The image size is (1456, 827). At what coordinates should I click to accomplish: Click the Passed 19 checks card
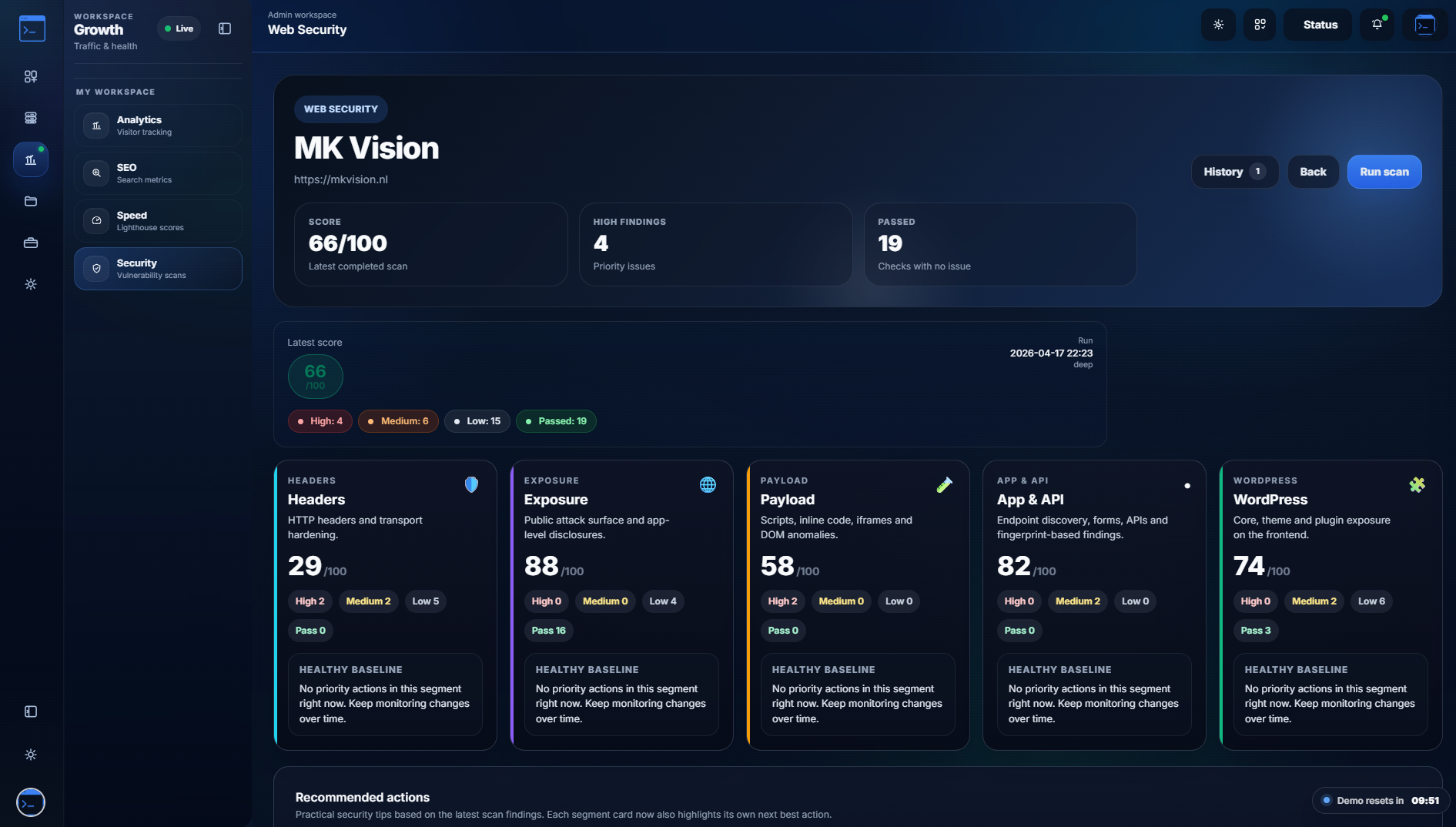(x=1000, y=244)
